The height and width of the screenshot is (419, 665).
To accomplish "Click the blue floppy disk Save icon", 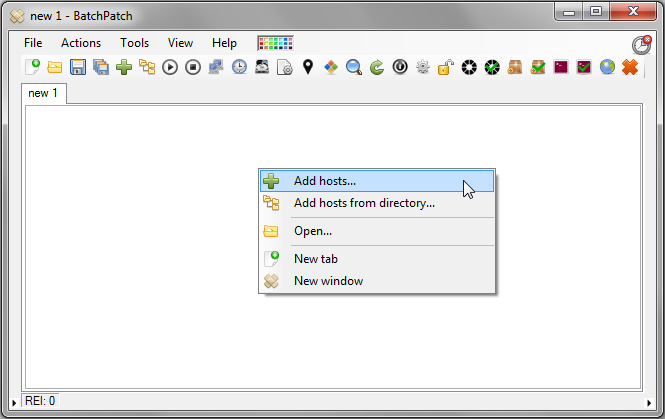I will point(78,67).
